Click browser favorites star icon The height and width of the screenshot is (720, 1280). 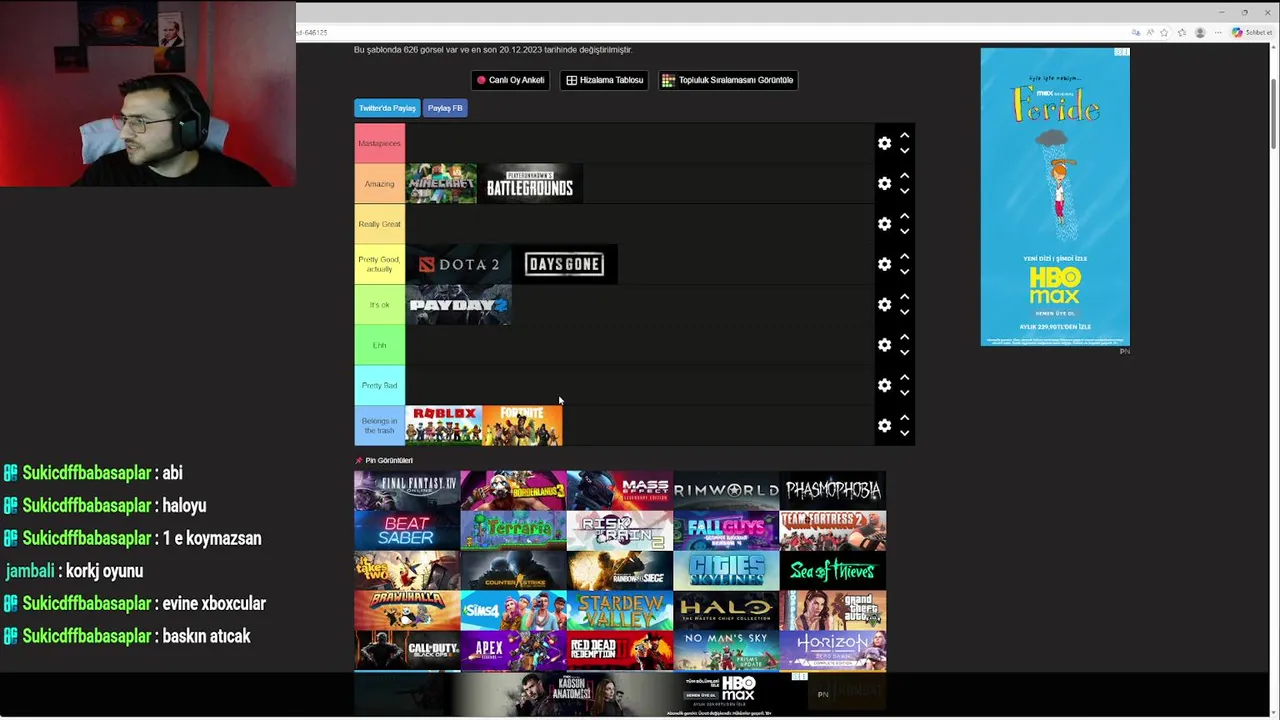click(x=1164, y=32)
